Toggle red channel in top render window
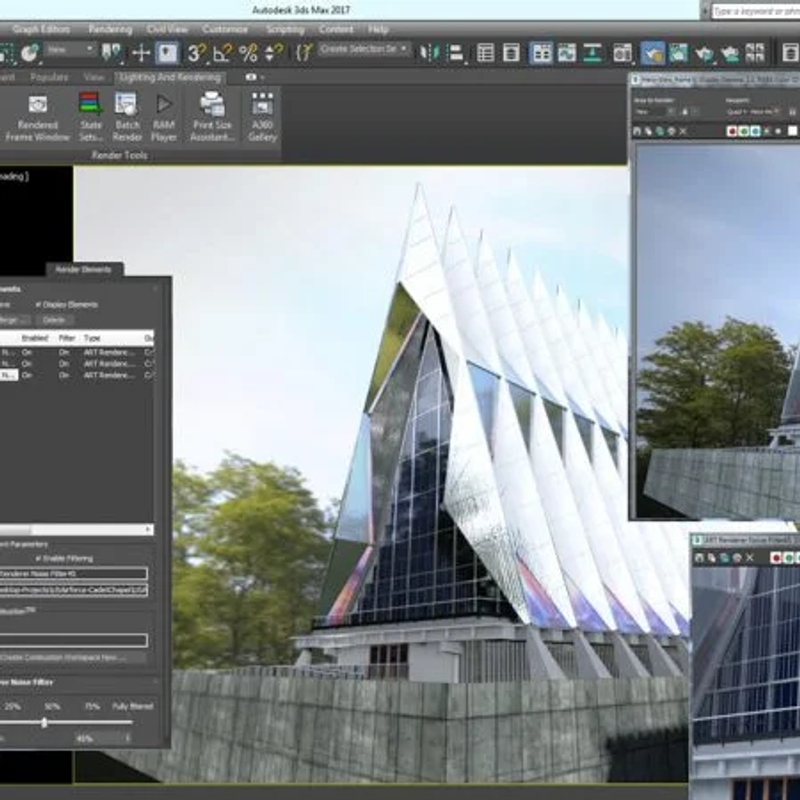 coord(732,131)
